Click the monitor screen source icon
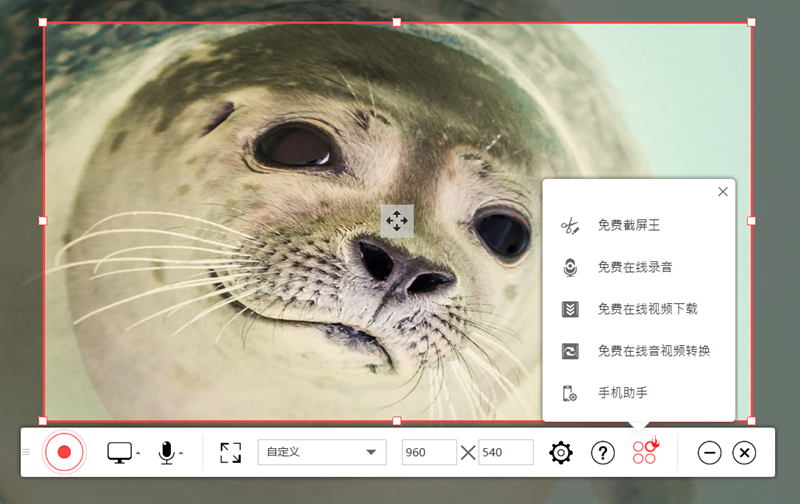 119,452
